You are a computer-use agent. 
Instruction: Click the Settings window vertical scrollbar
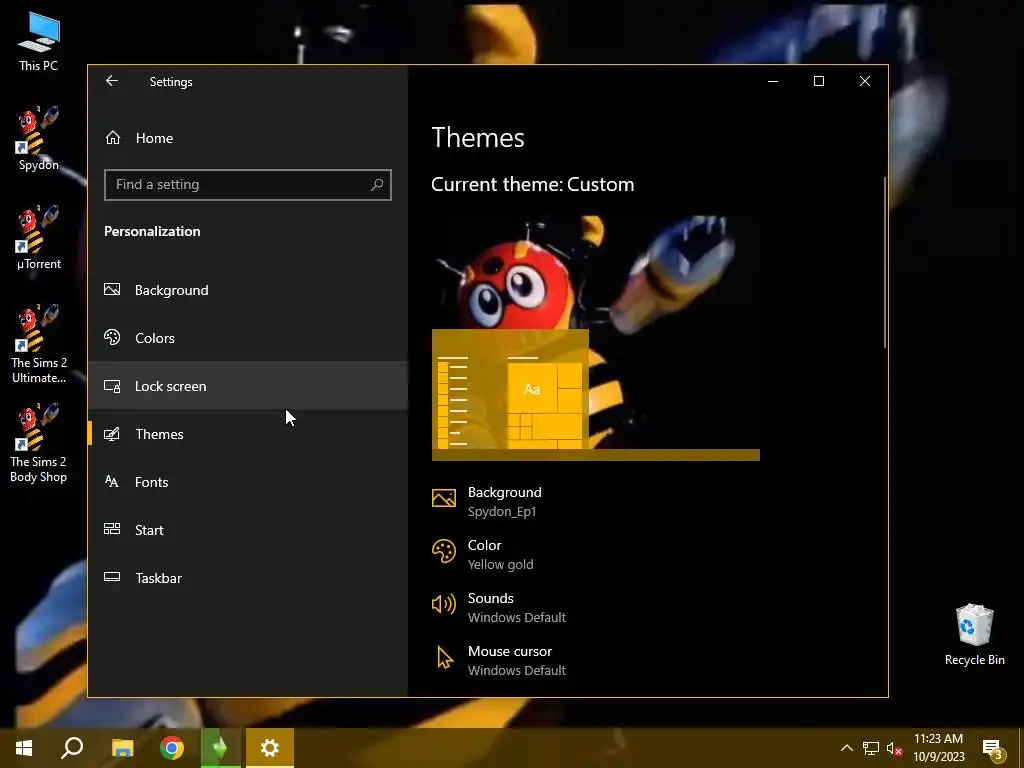(885, 262)
